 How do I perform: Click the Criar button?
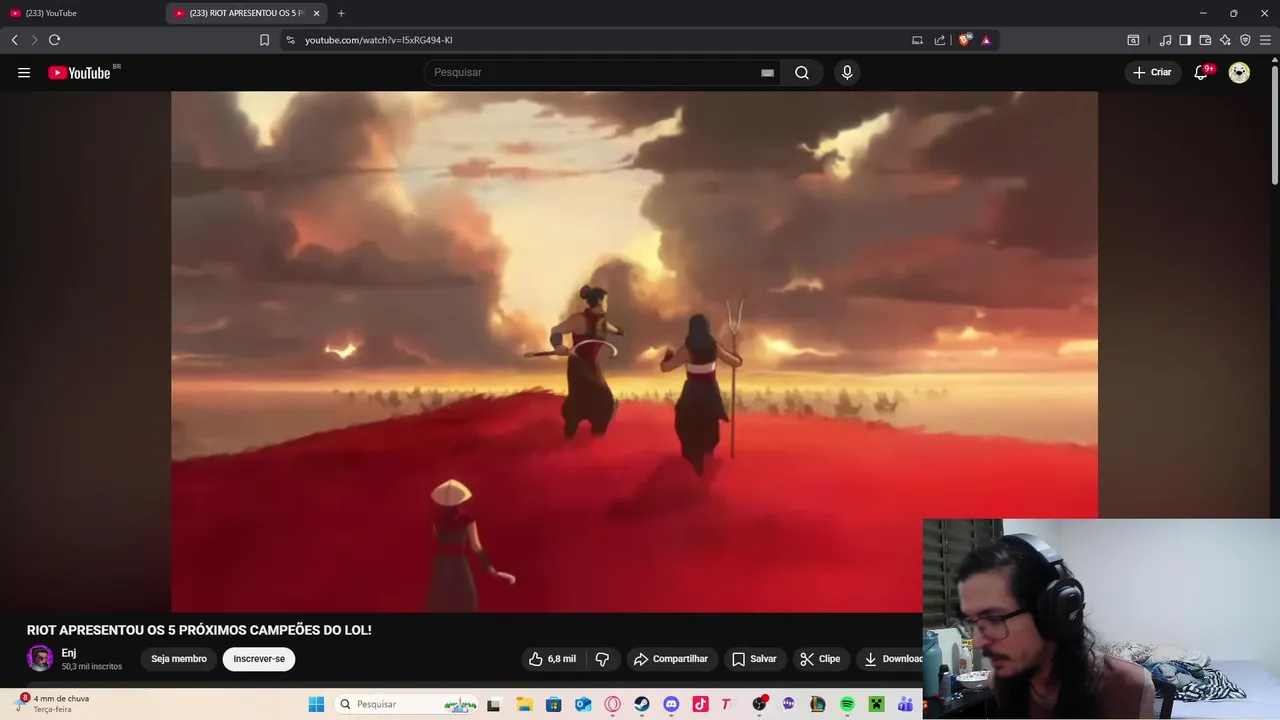pos(1152,72)
